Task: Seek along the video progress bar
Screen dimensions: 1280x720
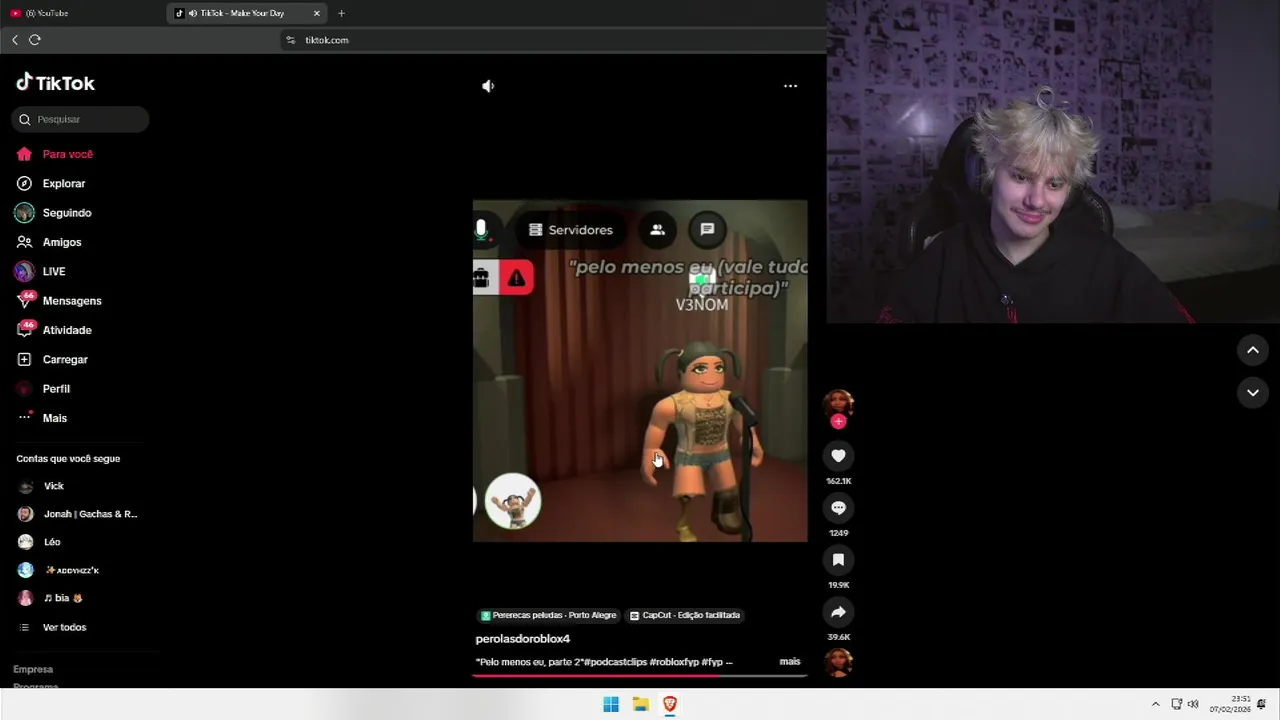Action: pos(640,676)
